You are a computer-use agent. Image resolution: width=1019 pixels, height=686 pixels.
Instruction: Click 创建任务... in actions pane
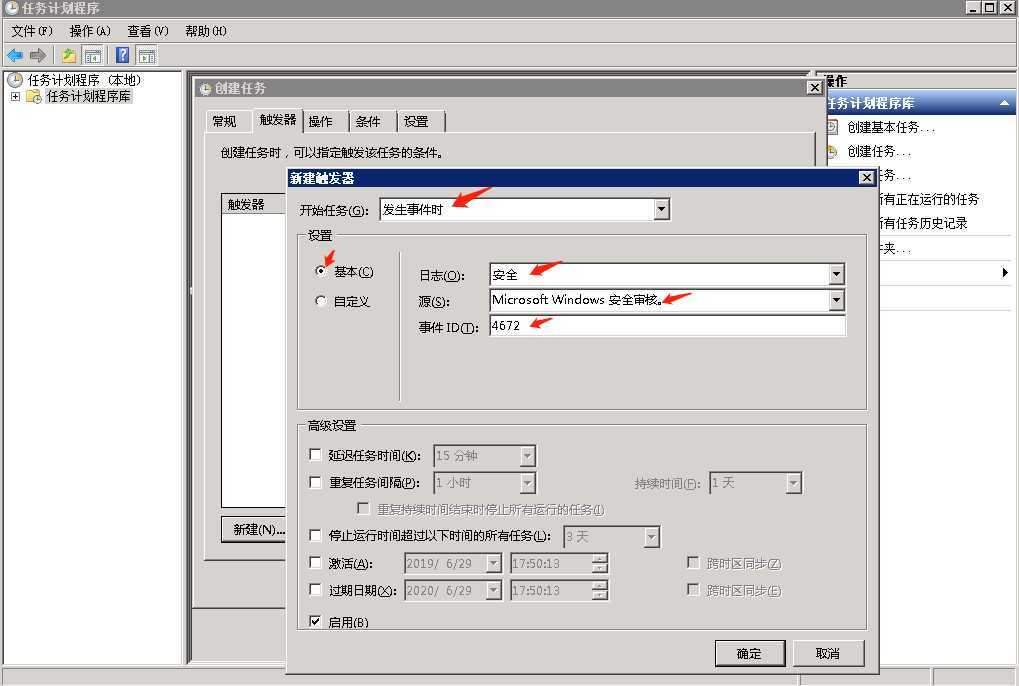tap(879, 152)
